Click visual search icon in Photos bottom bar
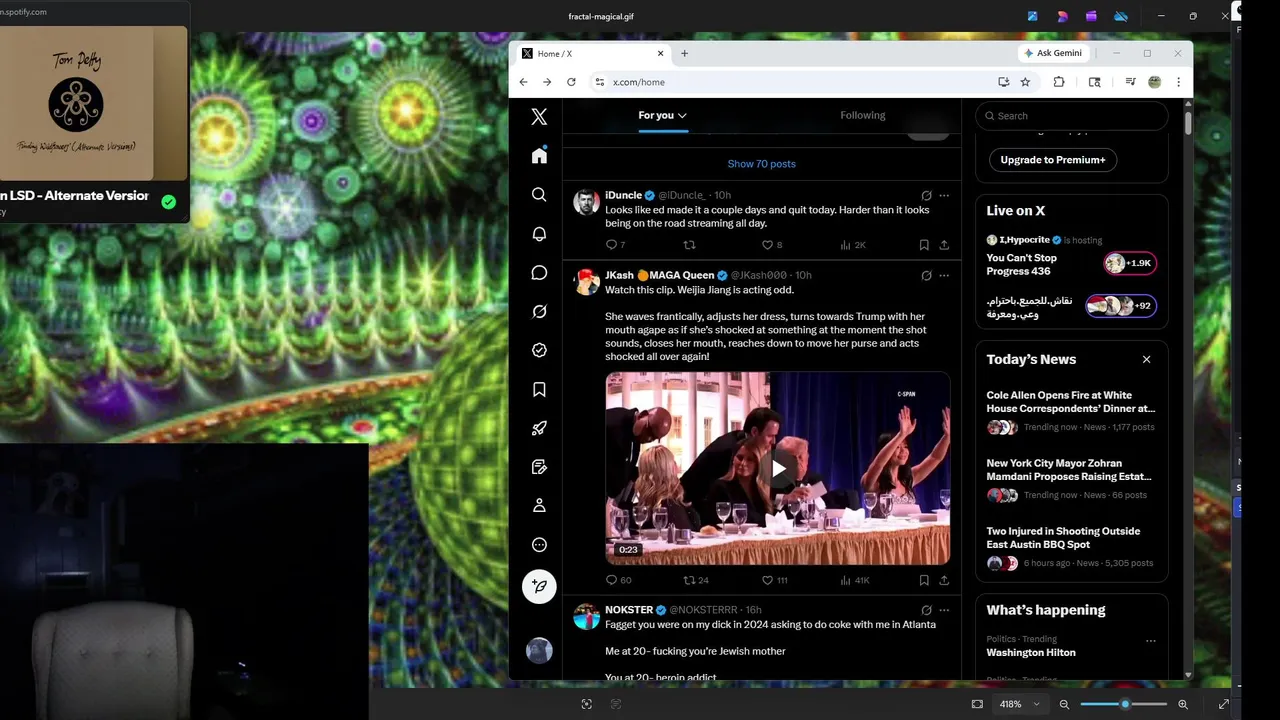This screenshot has width=1280, height=720. (x=587, y=704)
